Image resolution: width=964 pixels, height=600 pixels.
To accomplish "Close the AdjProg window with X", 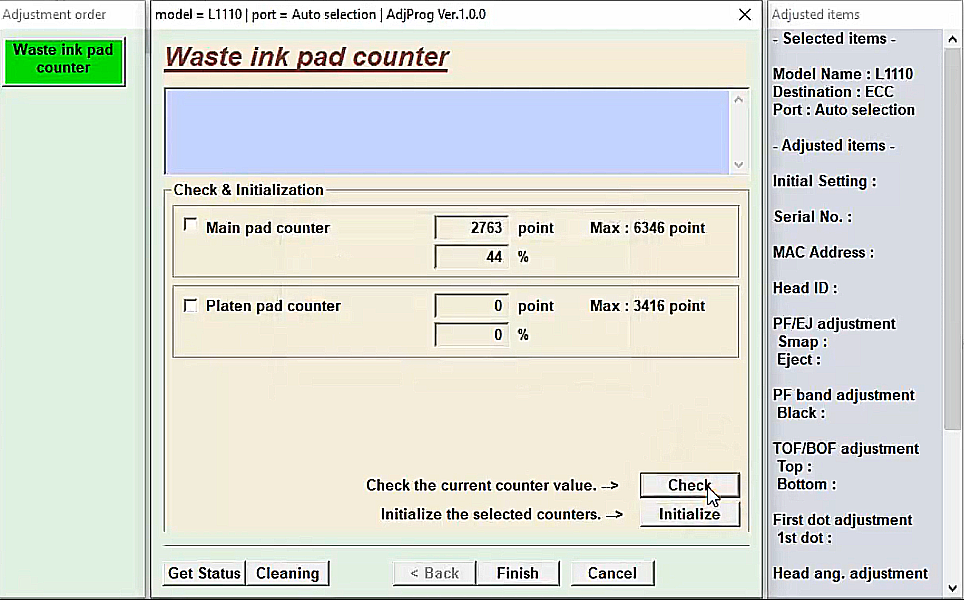I will pos(744,15).
